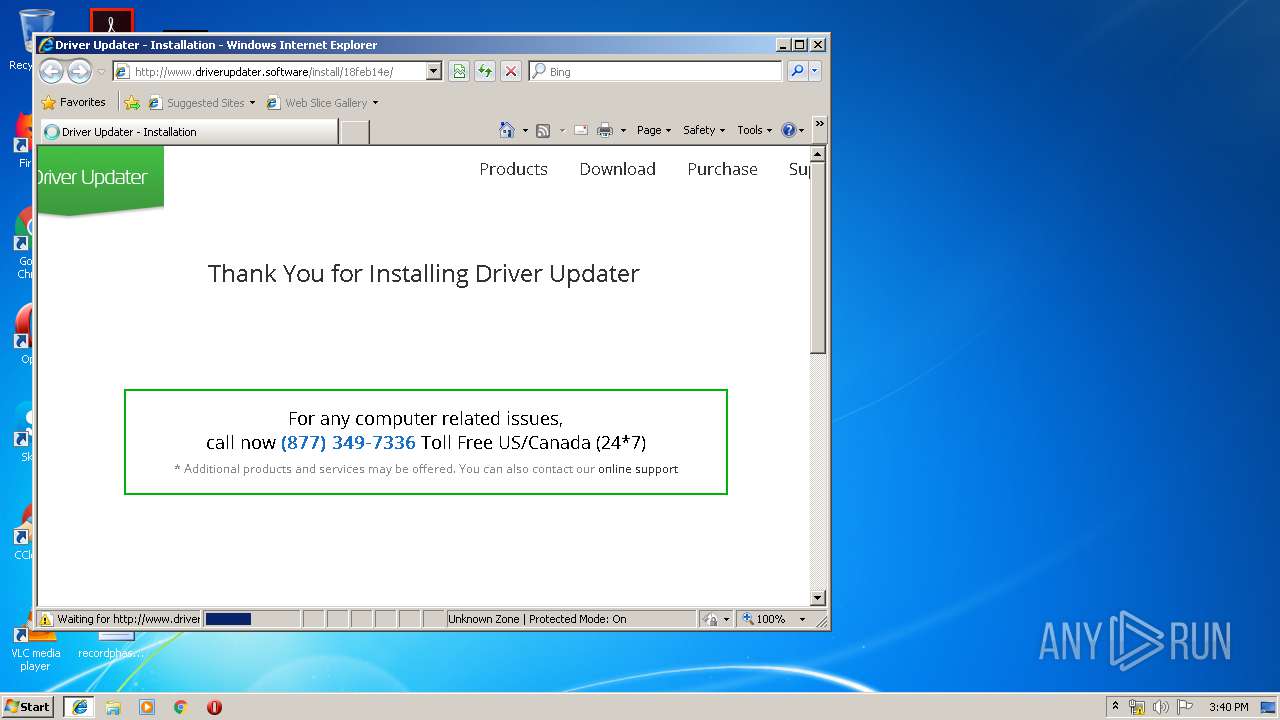Open the Page menu

[x=654, y=130]
